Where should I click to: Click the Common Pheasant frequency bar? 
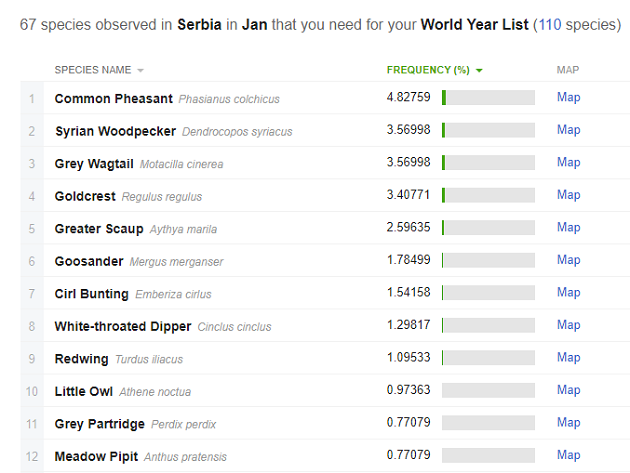(x=488, y=98)
